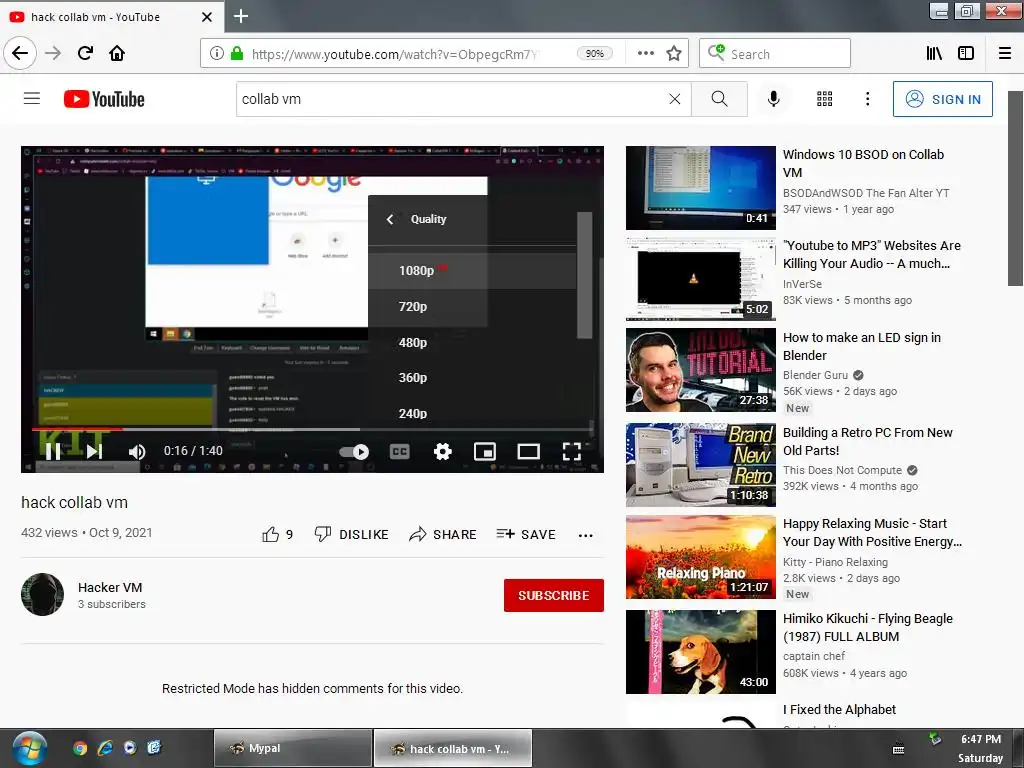The width and height of the screenshot is (1024, 768).
Task: Open the player settings gear
Action: tap(443, 451)
